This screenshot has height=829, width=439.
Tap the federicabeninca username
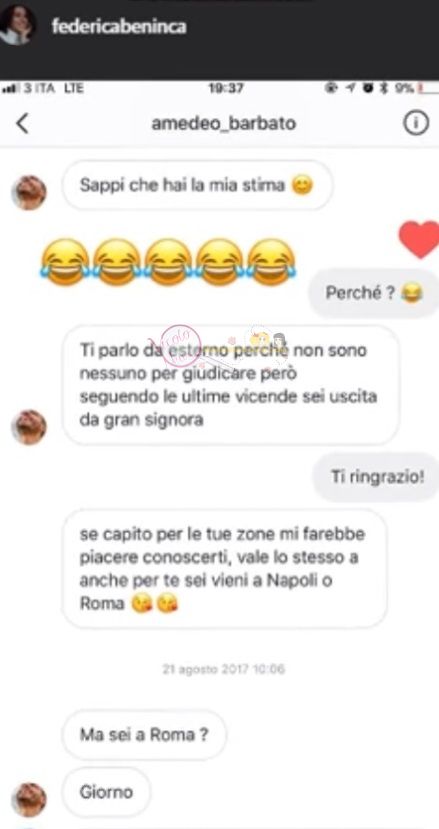pyautogui.click(x=118, y=26)
